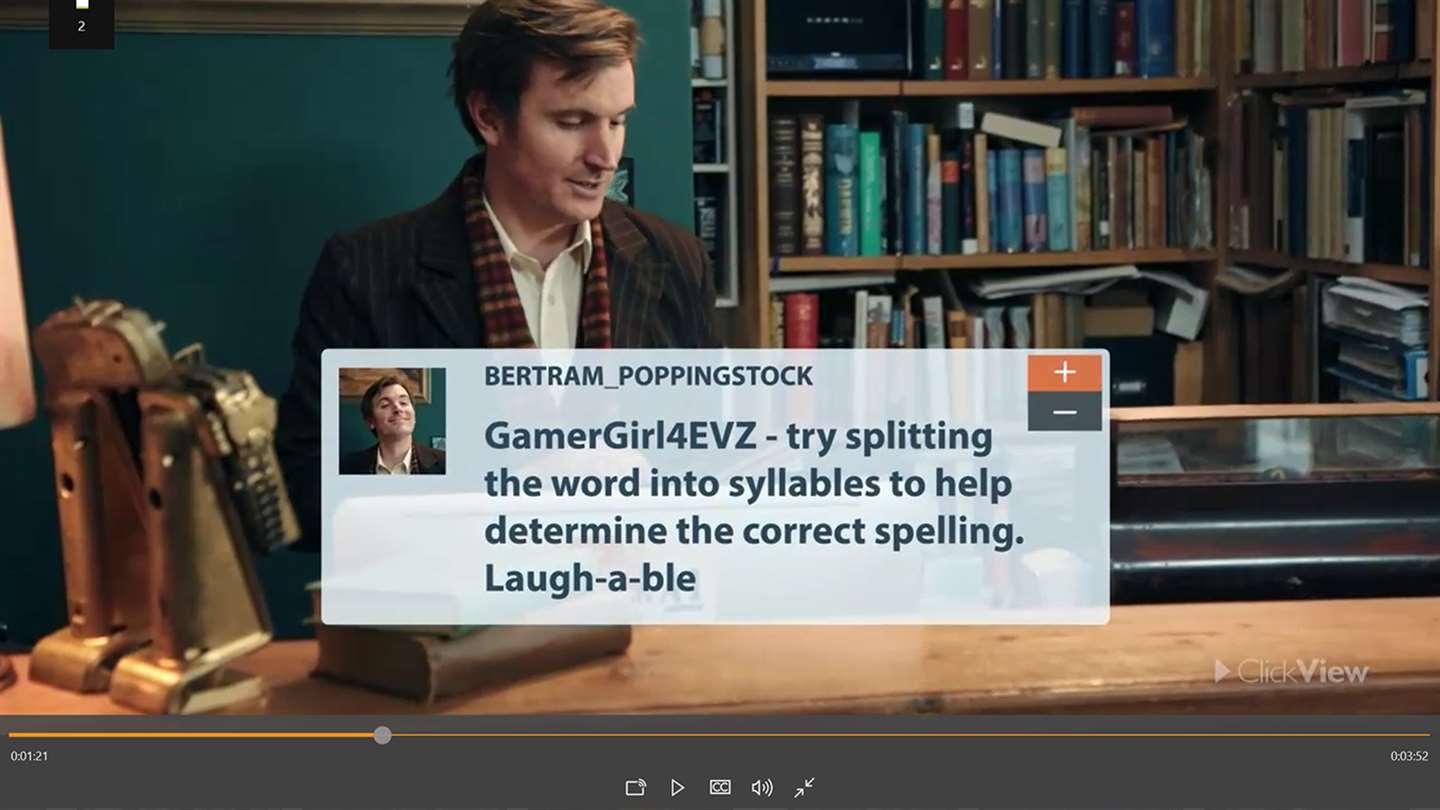Toggle closed captions with the CC icon
The width and height of the screenshot is (1440, 810).
point(720,787)
